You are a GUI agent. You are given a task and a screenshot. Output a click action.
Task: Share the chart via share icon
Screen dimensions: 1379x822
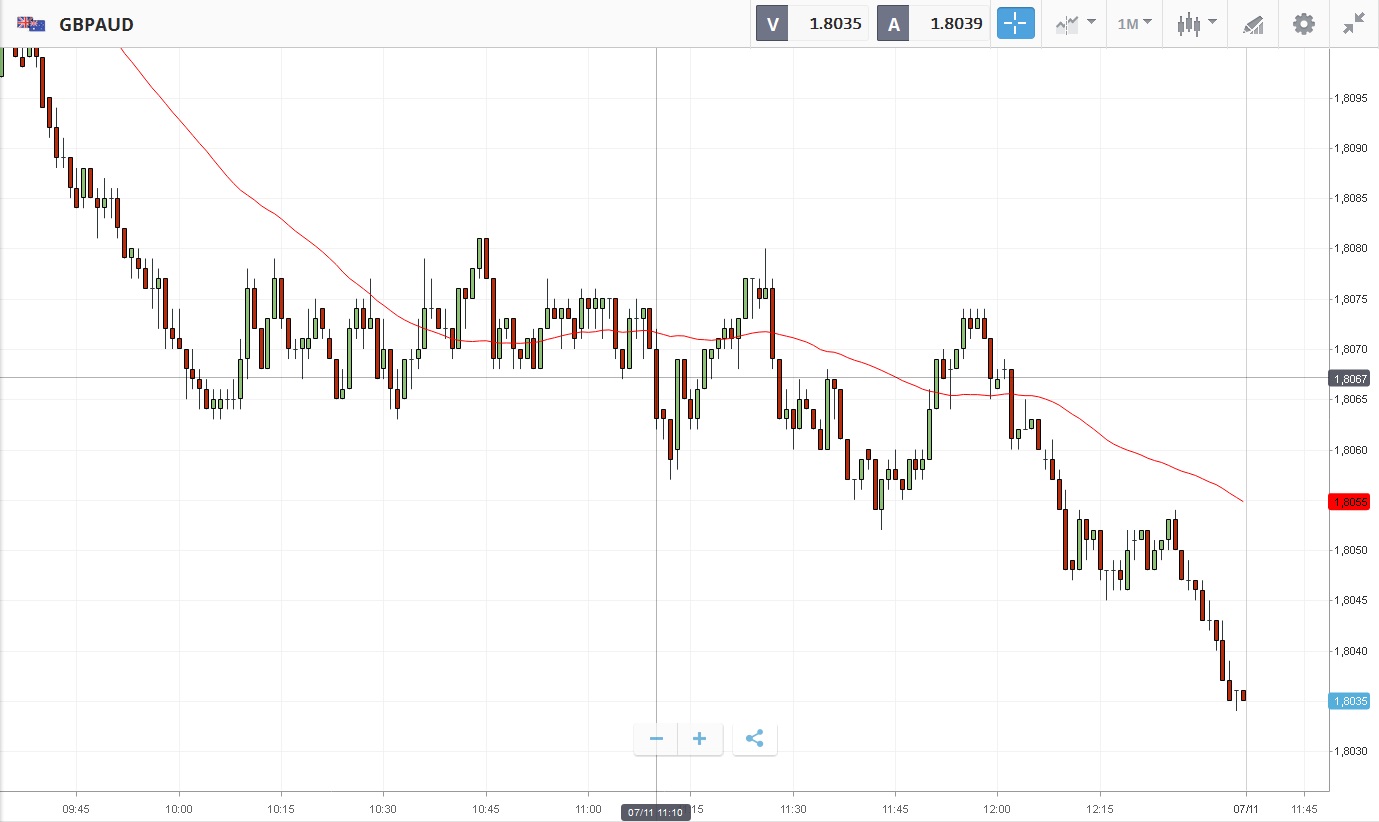pos(755,739)
